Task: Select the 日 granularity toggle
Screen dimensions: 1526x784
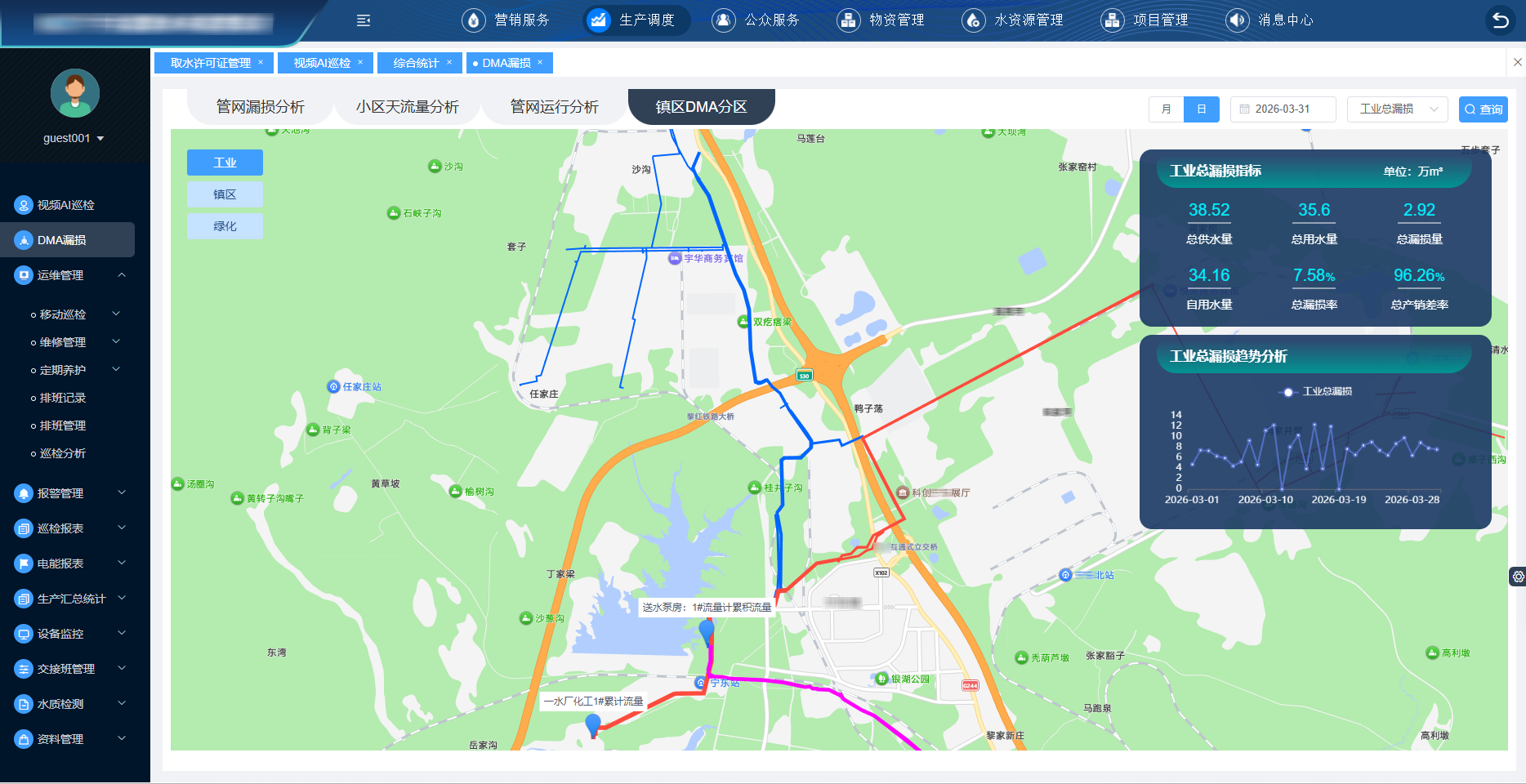Action: [x=1202, y=109]
